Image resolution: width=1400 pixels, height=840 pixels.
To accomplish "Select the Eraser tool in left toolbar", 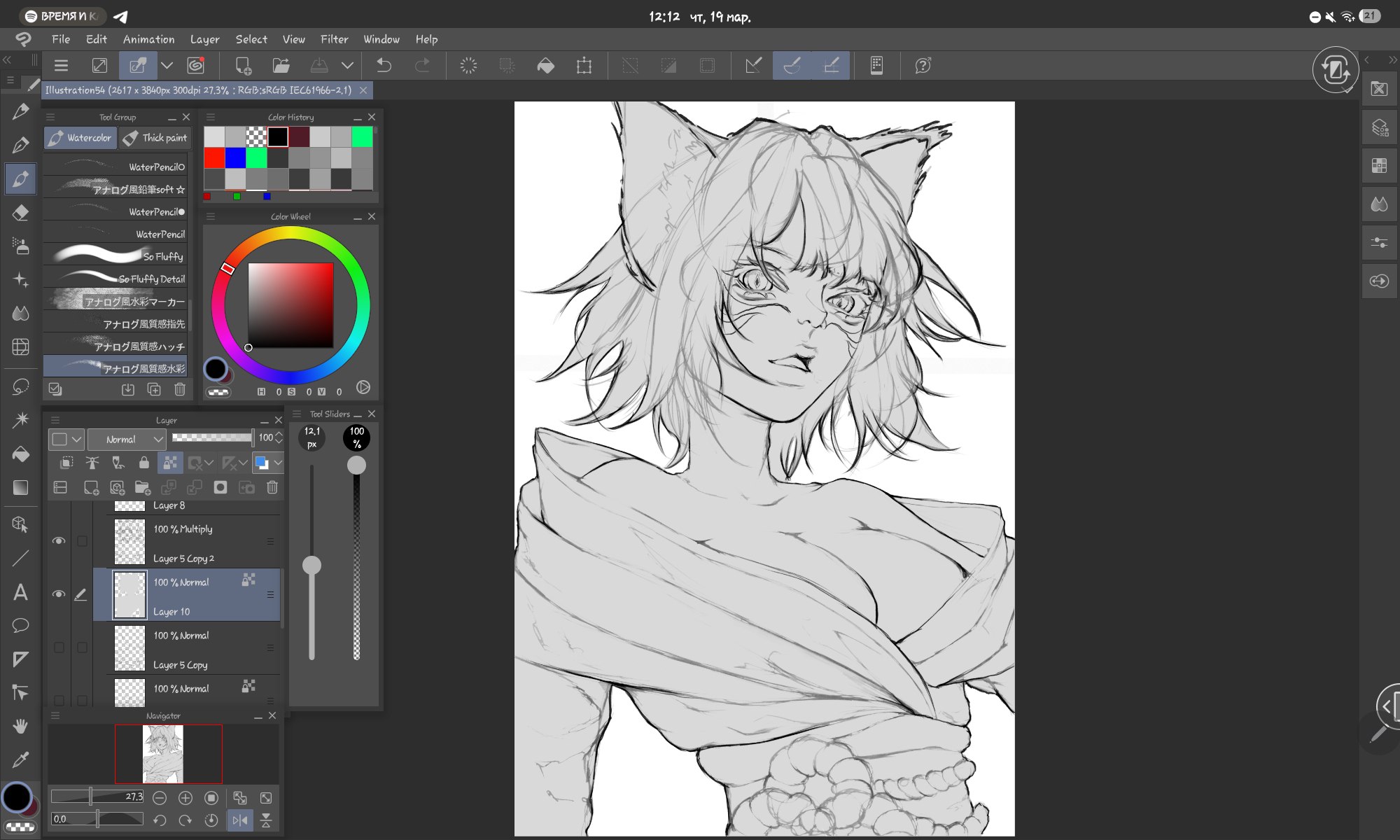I will 20,213.
